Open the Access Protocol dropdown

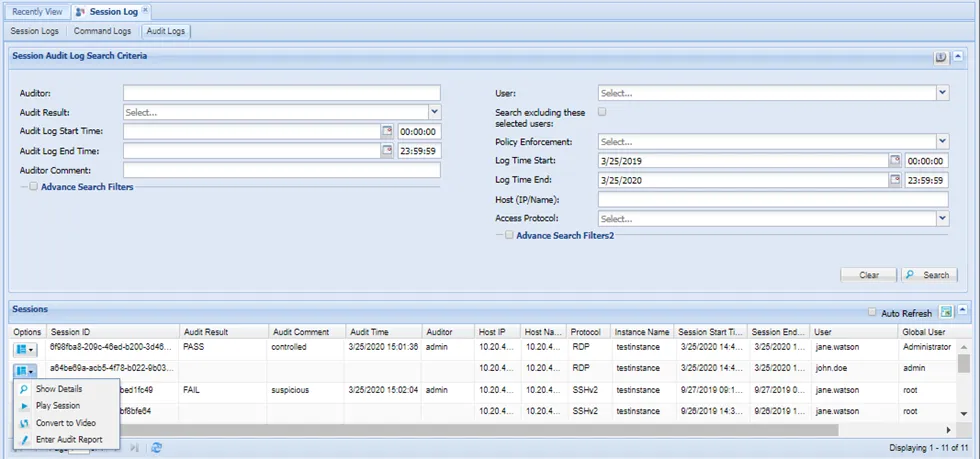[x=943, y=219]
